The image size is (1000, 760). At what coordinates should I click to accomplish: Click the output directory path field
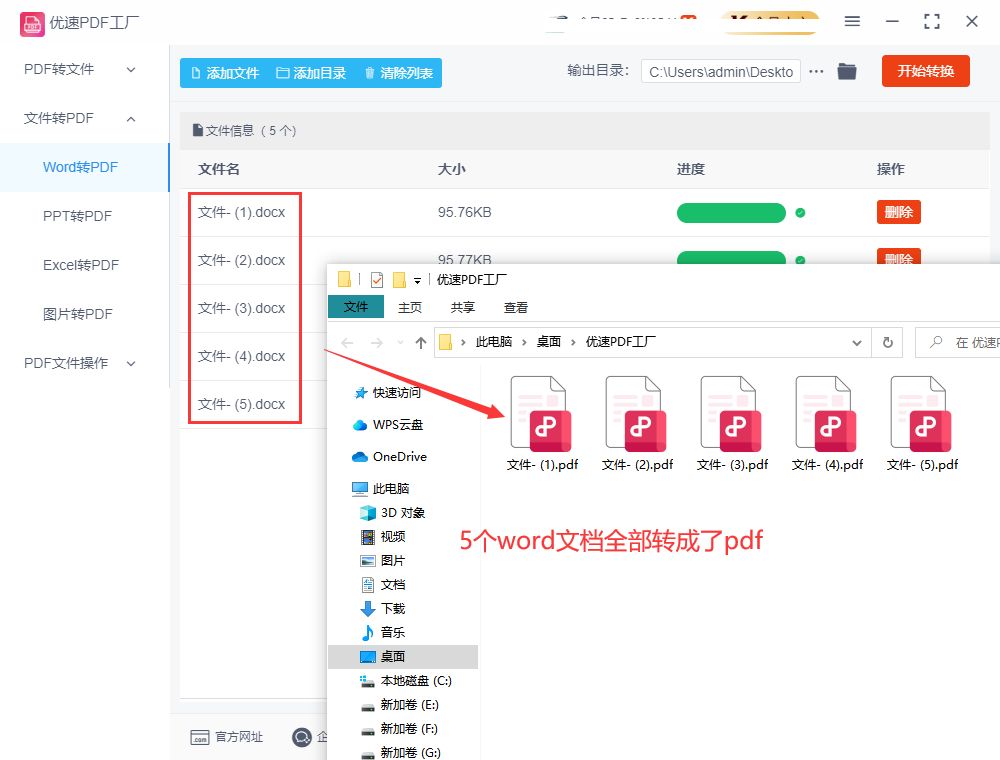pyautogui.click(x=721, y=71)
